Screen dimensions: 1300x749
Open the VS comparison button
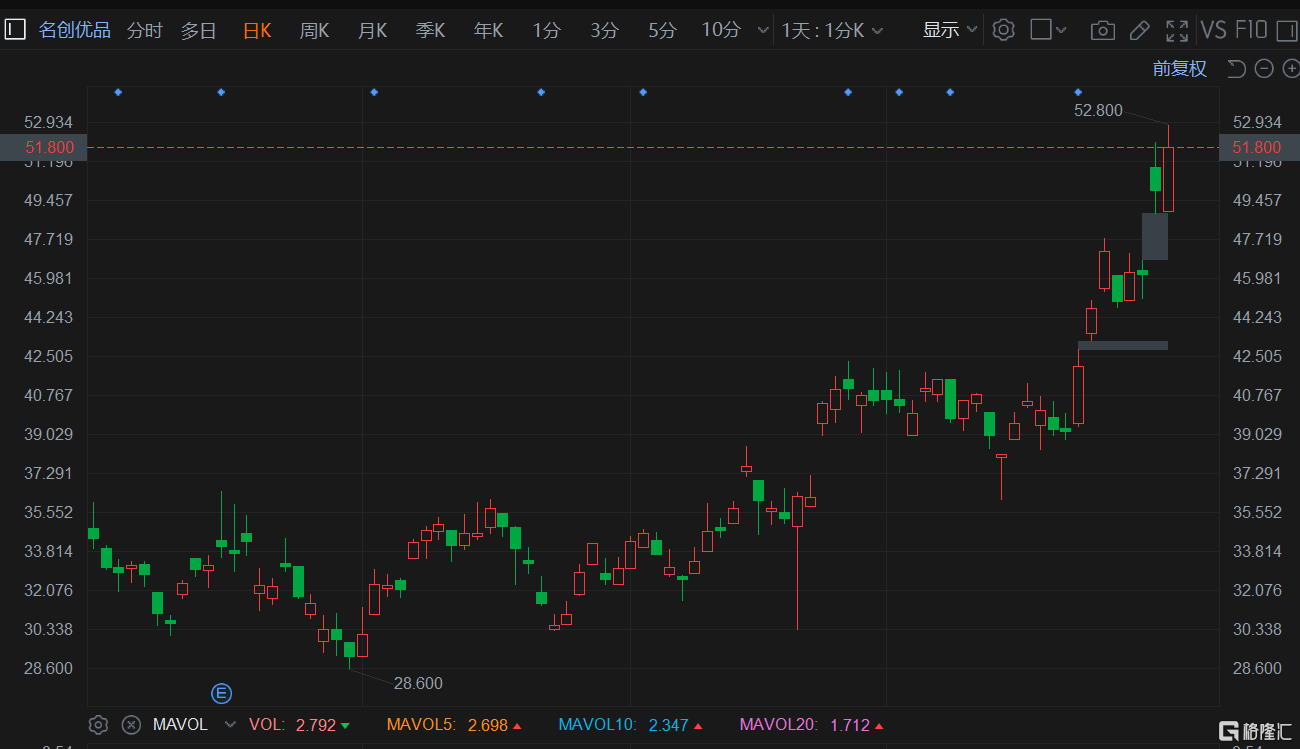click(1213, 30)
